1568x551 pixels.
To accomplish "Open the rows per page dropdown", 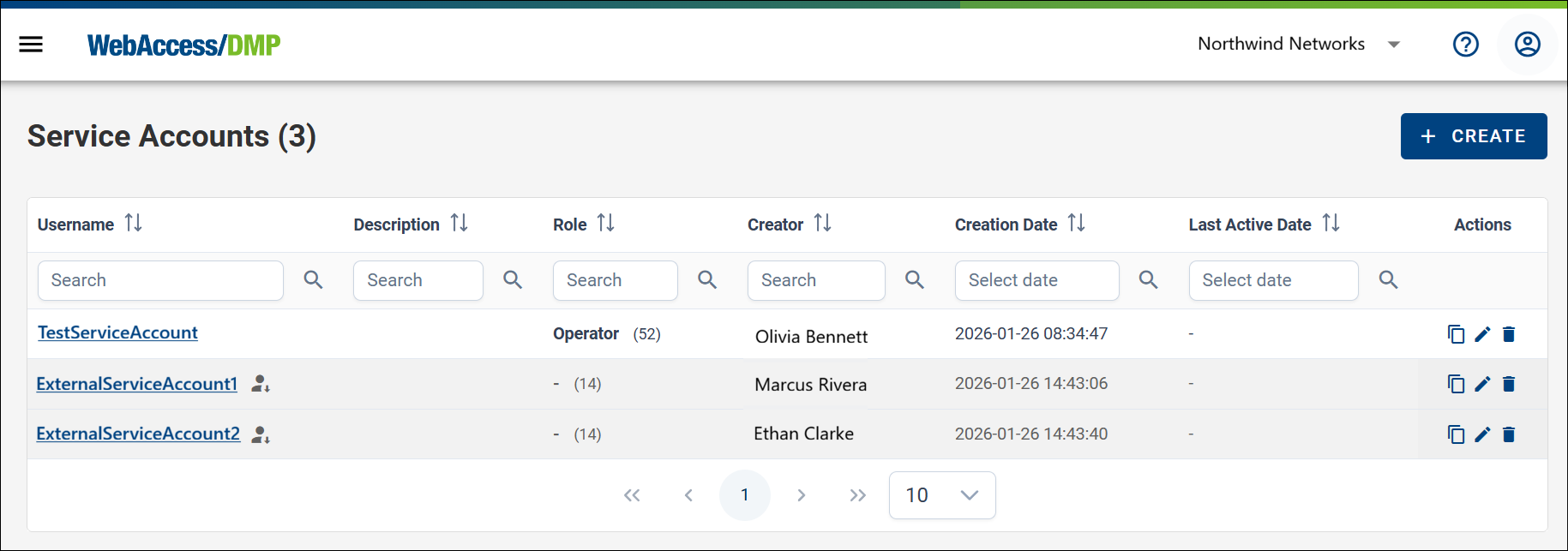I will [942, 495].
